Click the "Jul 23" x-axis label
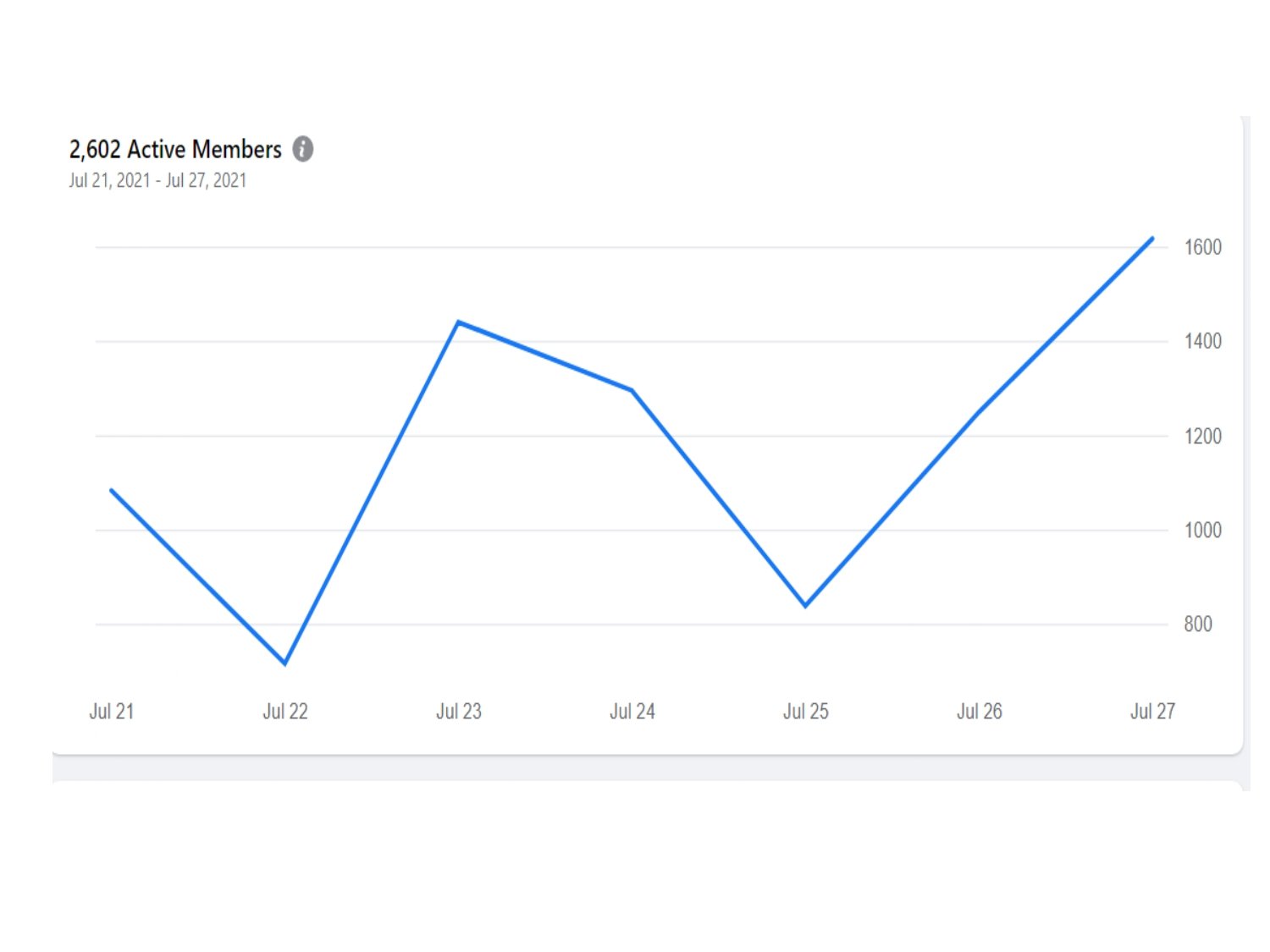 [459, 712]
